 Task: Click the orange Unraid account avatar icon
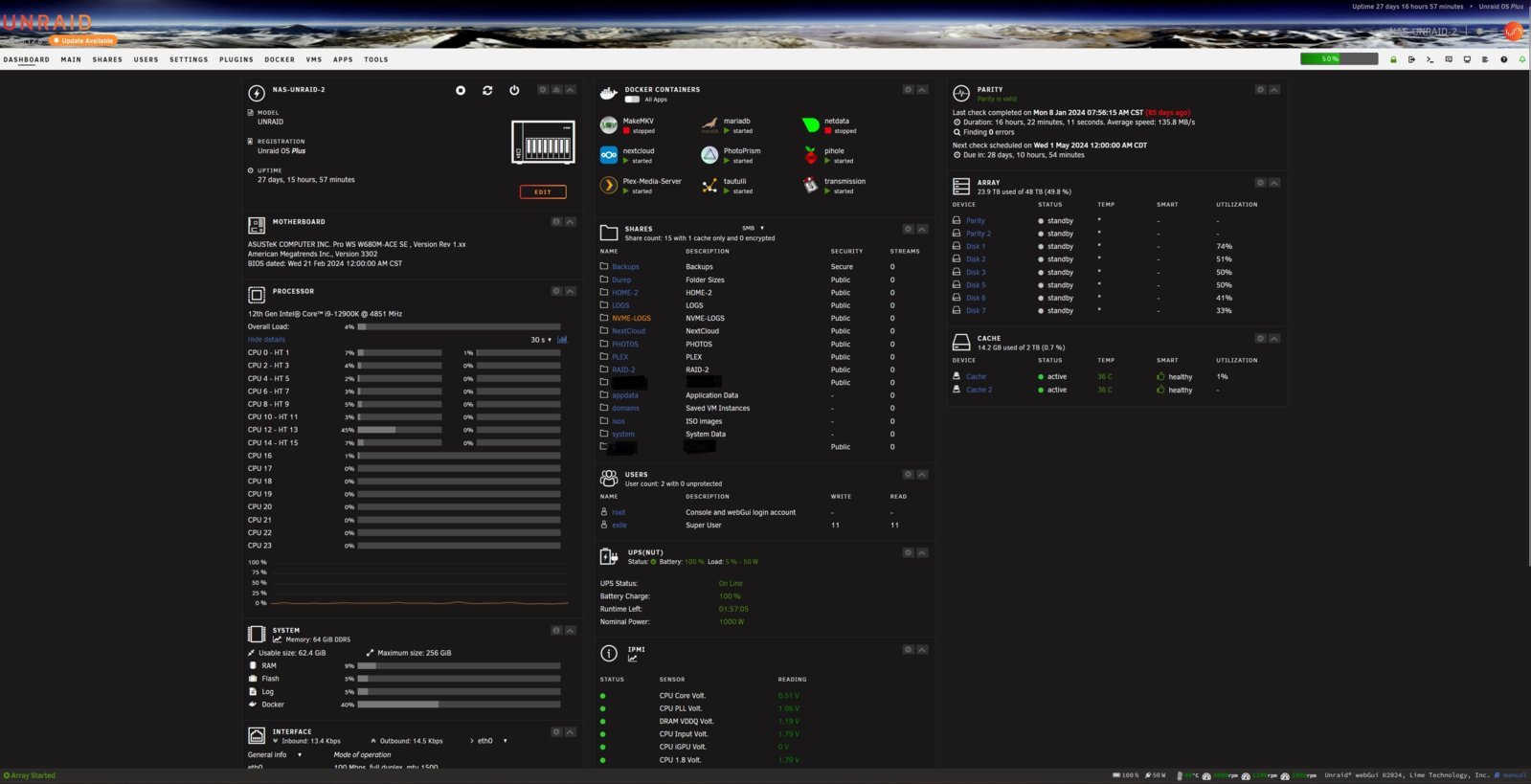point(1514,32)
